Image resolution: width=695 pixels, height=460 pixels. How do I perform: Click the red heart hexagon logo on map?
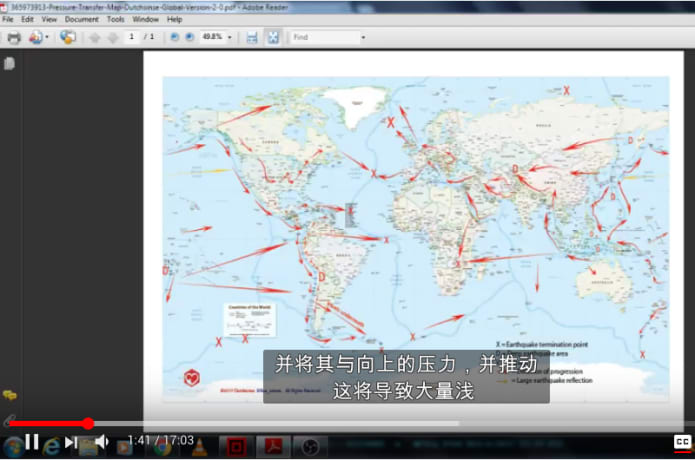[191, 378]
